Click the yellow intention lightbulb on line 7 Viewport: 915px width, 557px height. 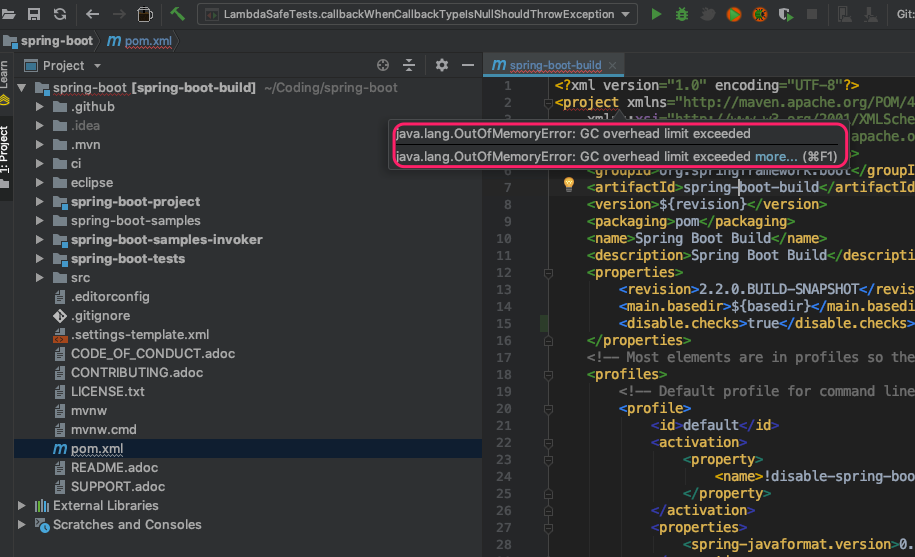pyautogui.click(x=569, y=185)
